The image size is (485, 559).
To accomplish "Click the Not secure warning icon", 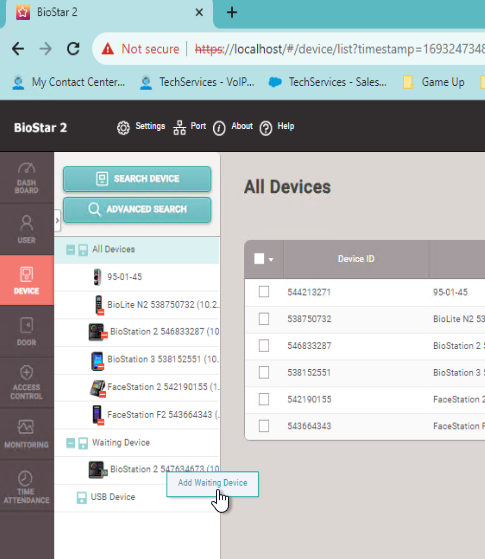I will (108, 49).
